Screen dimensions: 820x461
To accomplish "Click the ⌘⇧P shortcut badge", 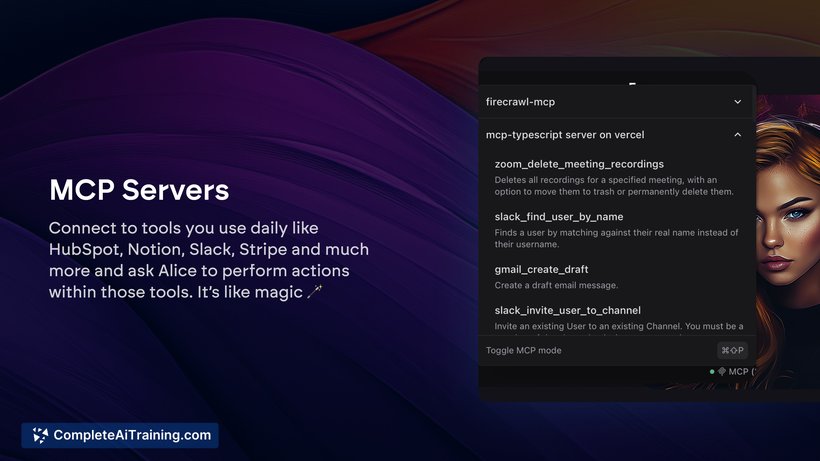I will 732,351.
